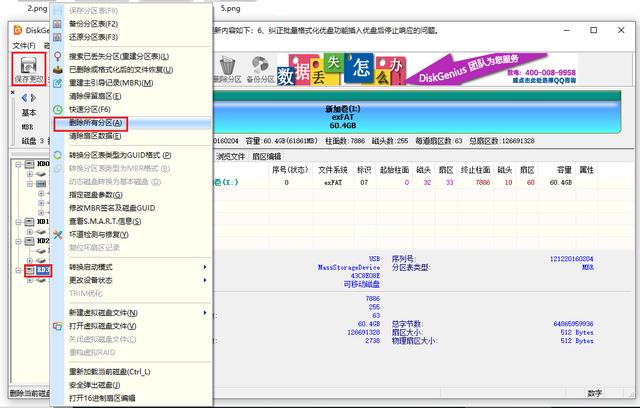Click the edit icon beside 重建主引导记录(MBR)
Viewport: 640px width, 408px height.
58,83
